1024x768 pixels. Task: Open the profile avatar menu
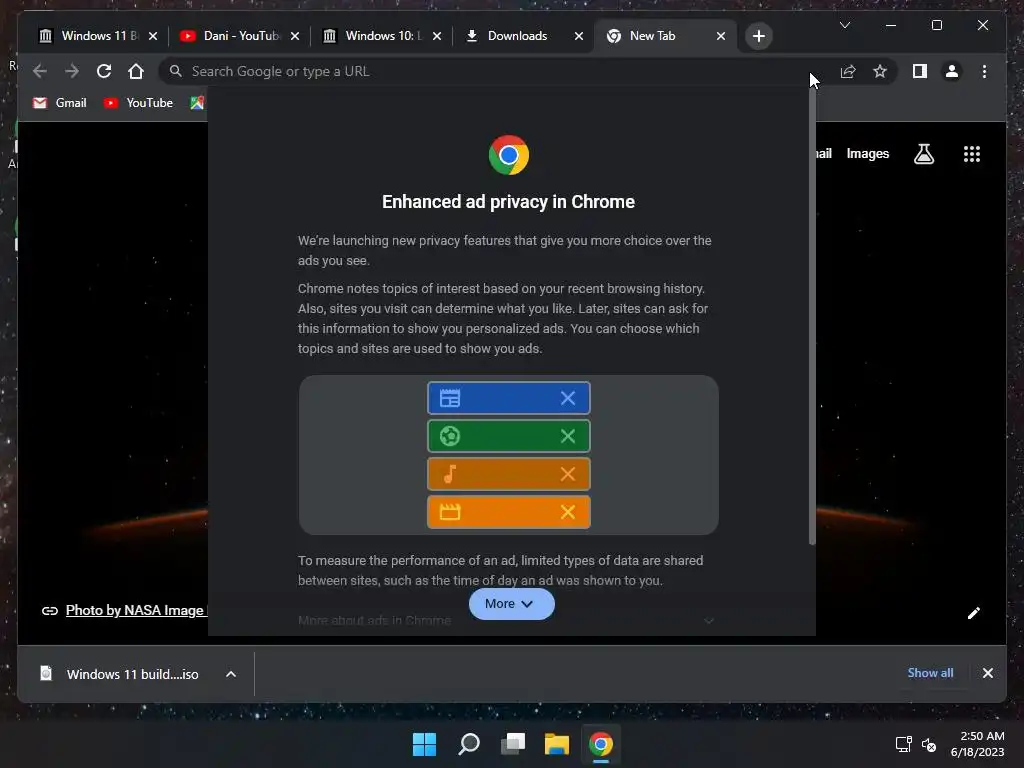pyautogui.click(x=952, y=71)
